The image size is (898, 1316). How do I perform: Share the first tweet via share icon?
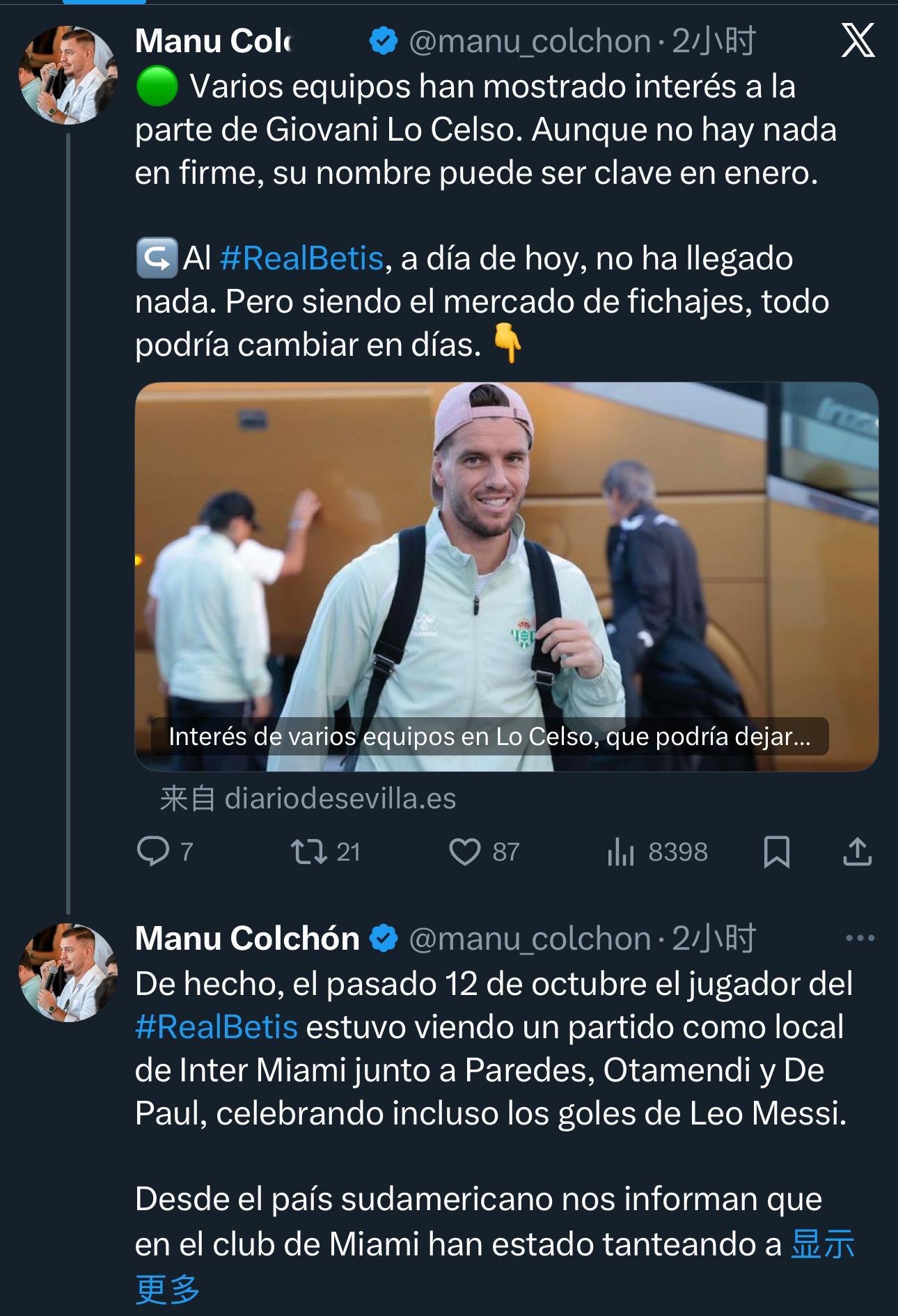pos(857,852)
